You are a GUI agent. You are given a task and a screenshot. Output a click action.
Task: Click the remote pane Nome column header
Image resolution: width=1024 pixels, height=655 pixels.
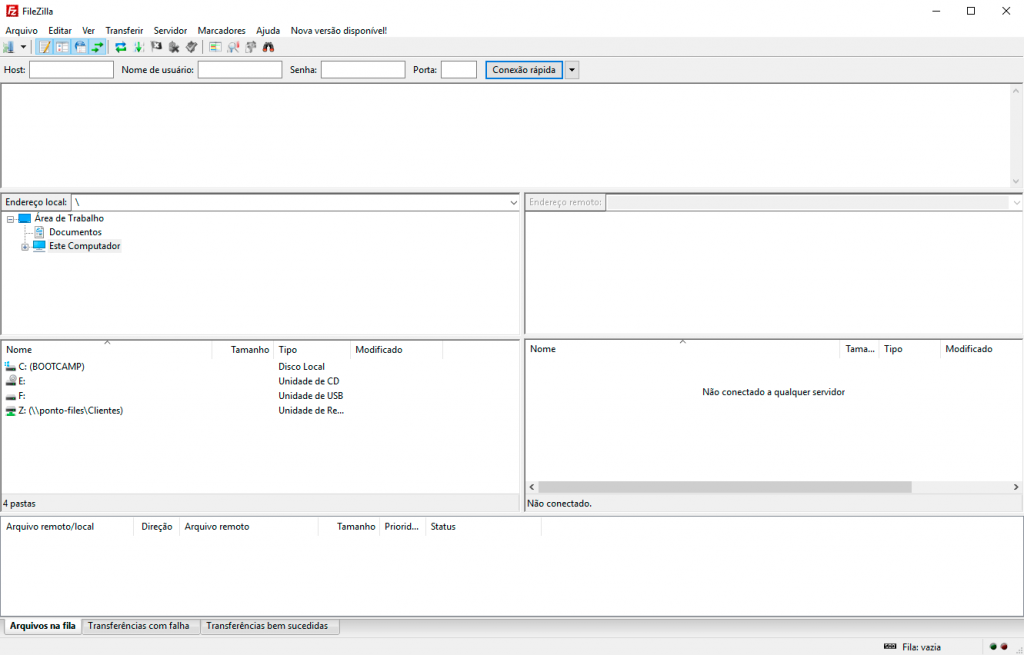coord(682,349)
